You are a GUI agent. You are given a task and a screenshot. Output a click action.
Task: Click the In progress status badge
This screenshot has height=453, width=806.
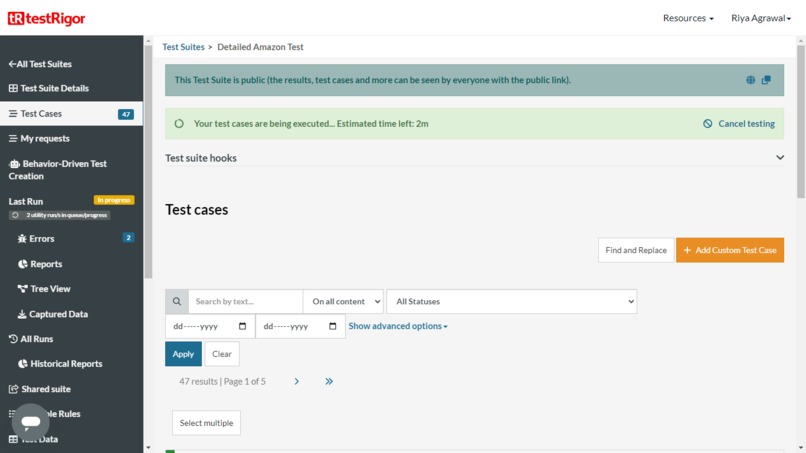click(x=114, y=200)
